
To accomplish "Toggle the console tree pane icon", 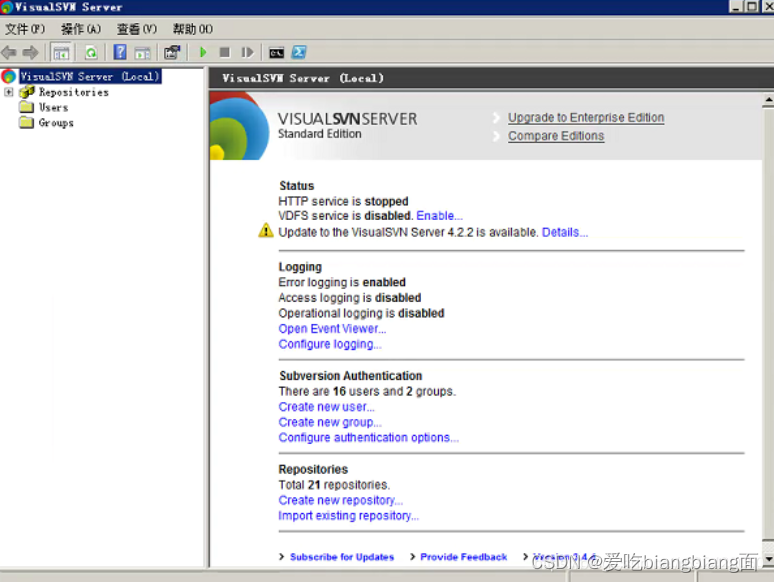I will (61, 52).
